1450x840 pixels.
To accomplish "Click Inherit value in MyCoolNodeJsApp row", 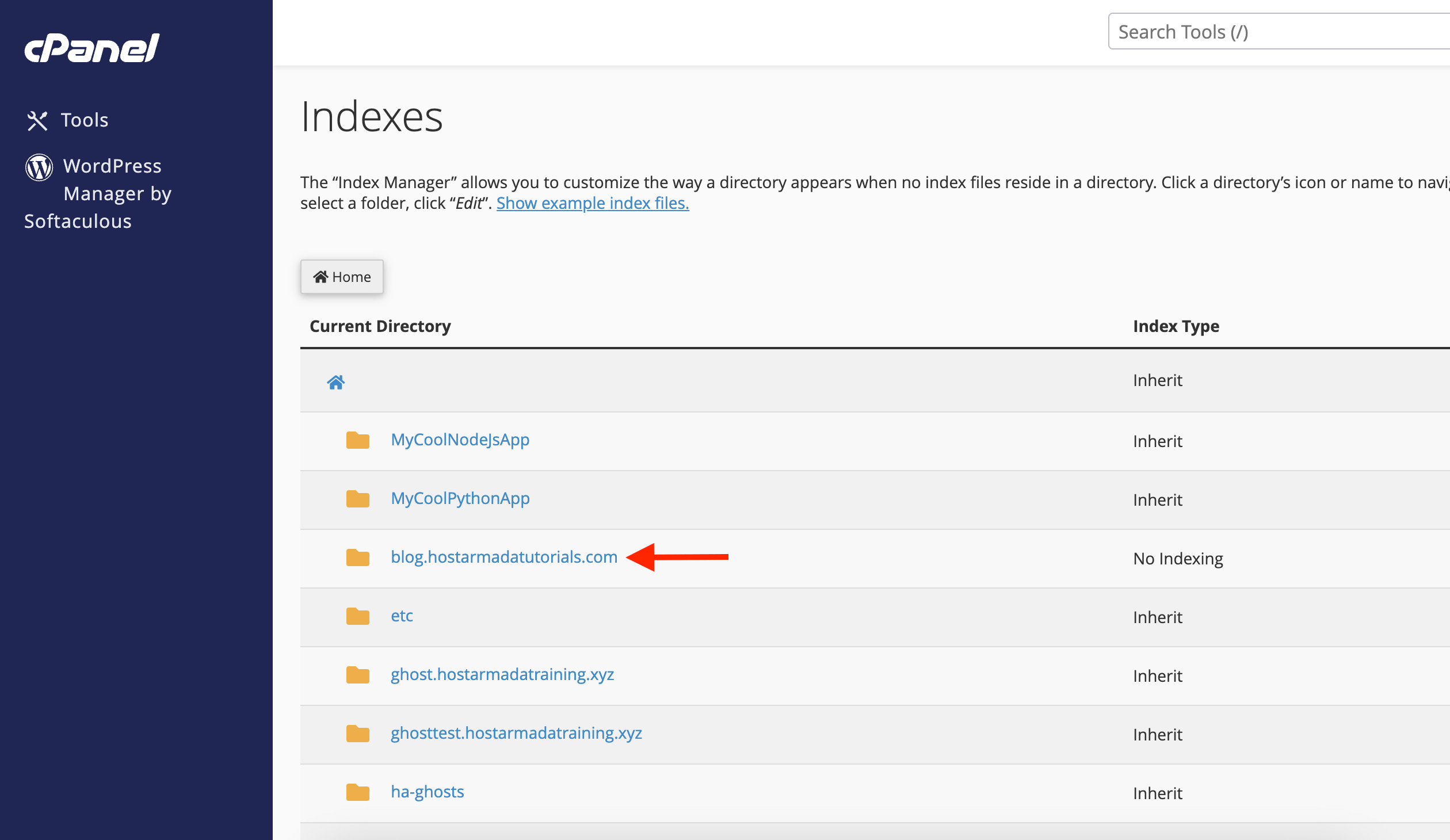I will point(1158,441).
